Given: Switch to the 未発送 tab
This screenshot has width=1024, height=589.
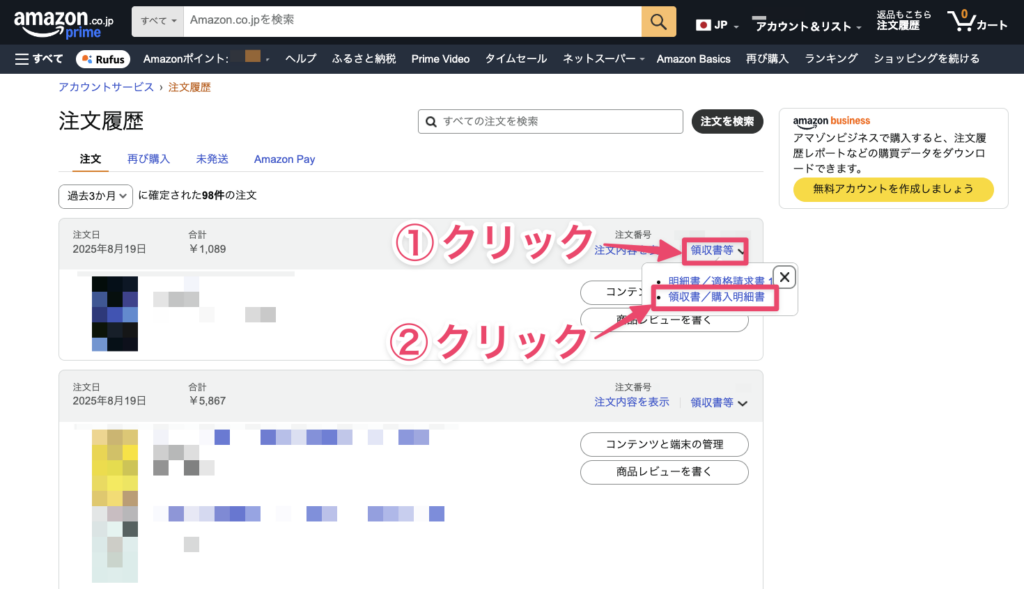Looking at the screenshot, I should pos(212,159).
